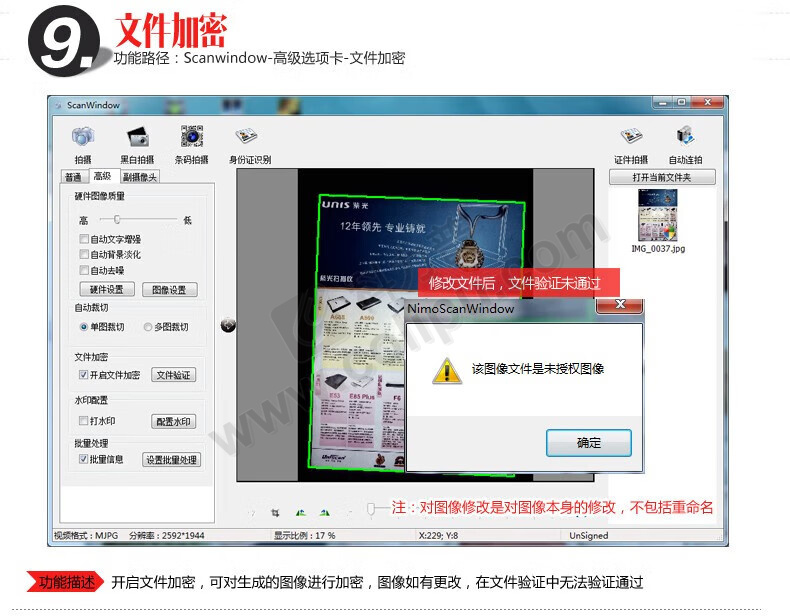This screenshot has height=616, width=790.
Task: Activate 自动连拍 auto continuous shooting
Action: (685, 137)
